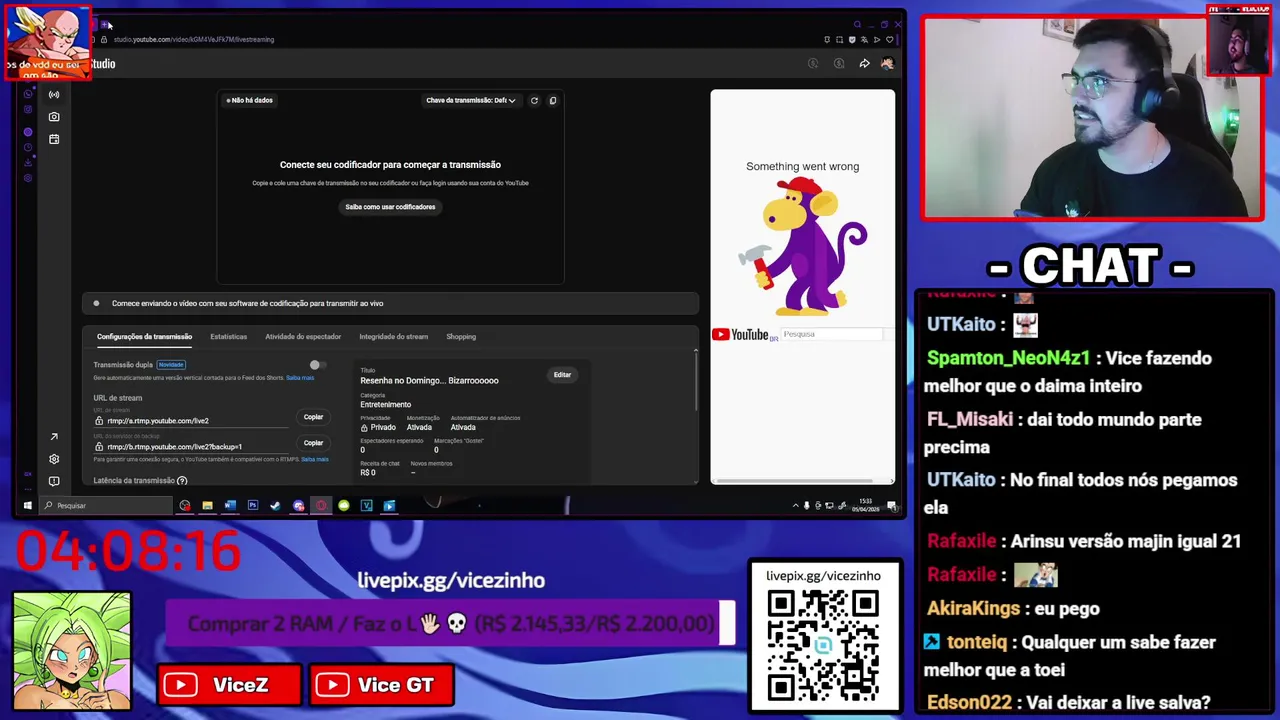Click the second monetization icon in Studio header
The height and width of the screenshot is (720, 1280).
point(839,64)
